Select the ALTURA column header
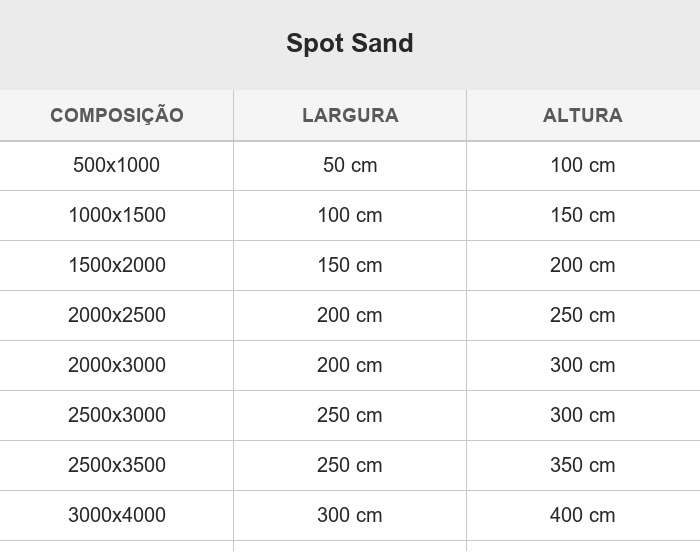Screen dimensions: 700x560 pyautogui.click(x=583, y=115)
